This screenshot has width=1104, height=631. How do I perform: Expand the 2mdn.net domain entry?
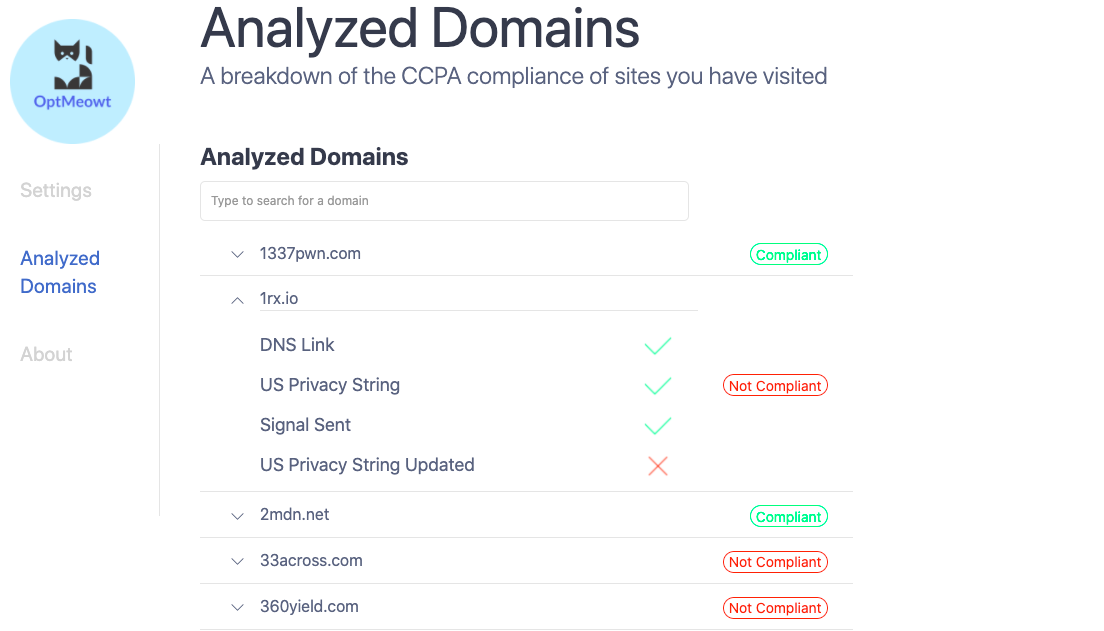237,516
